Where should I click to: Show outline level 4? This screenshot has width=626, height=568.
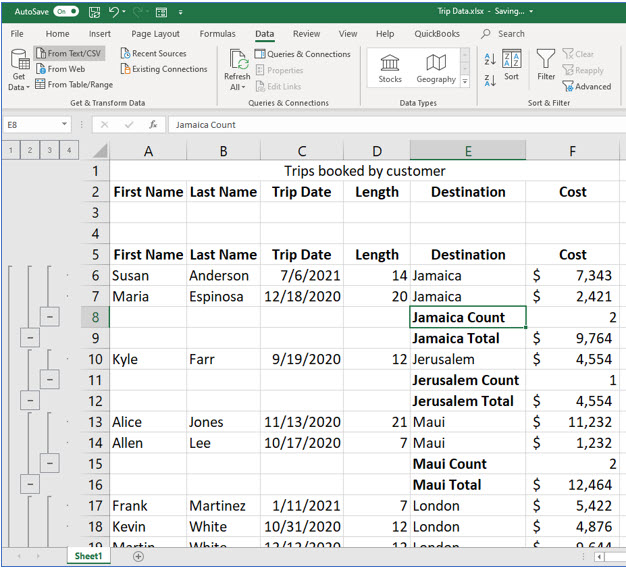point(69,150)
